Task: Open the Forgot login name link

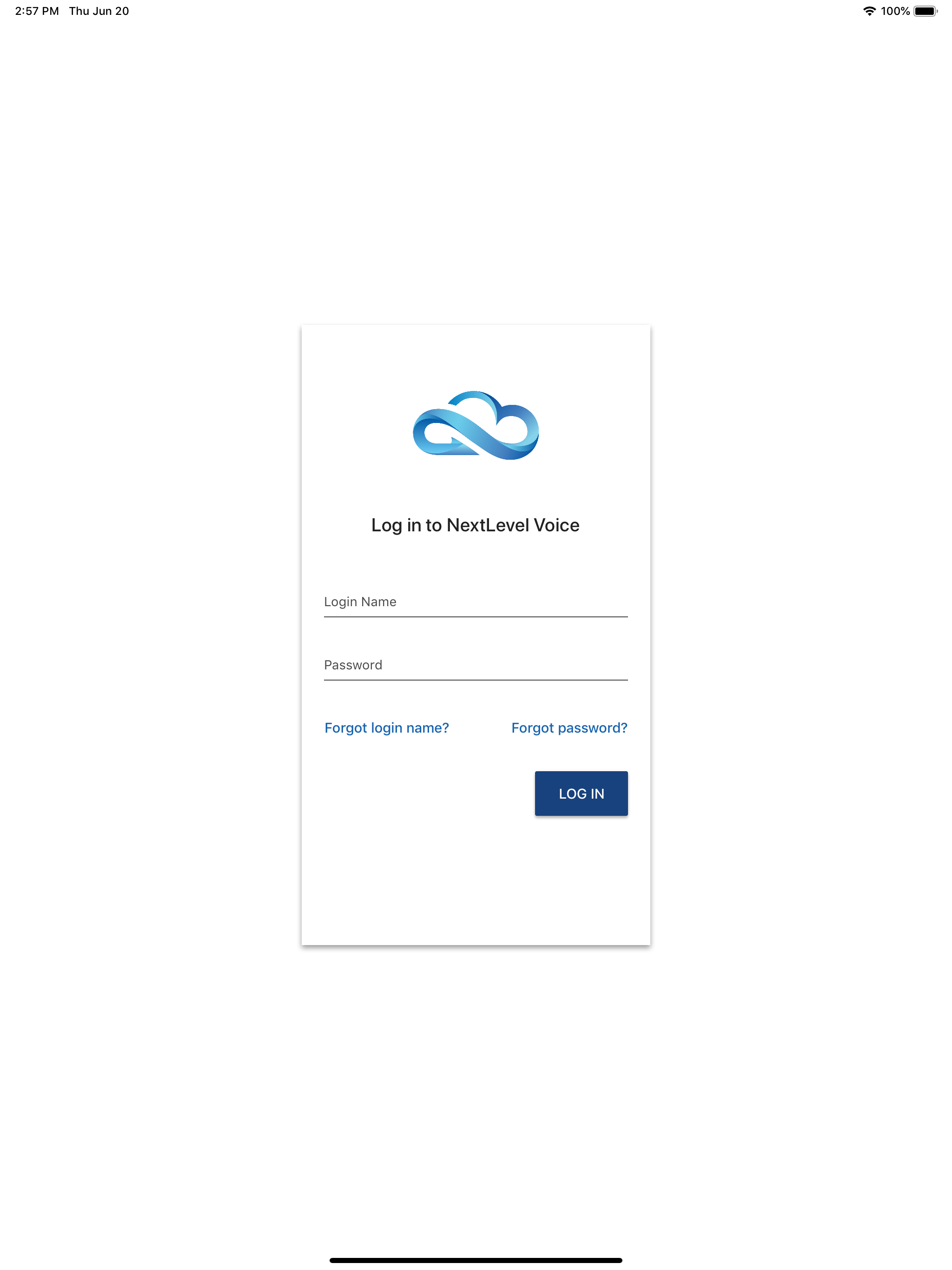Action: point(386,728)
